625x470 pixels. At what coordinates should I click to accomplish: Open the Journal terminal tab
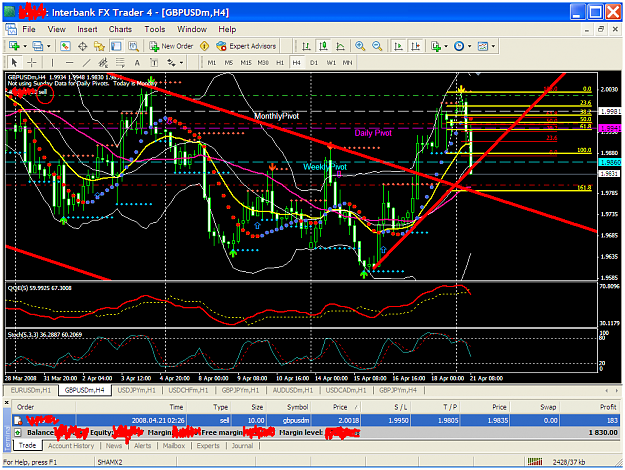click(242, 446)
